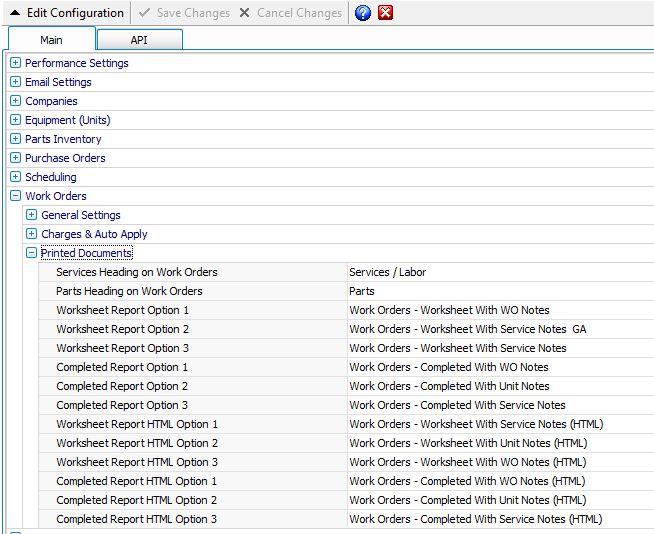Click Completed Report Option 1 value

(449, 367)
